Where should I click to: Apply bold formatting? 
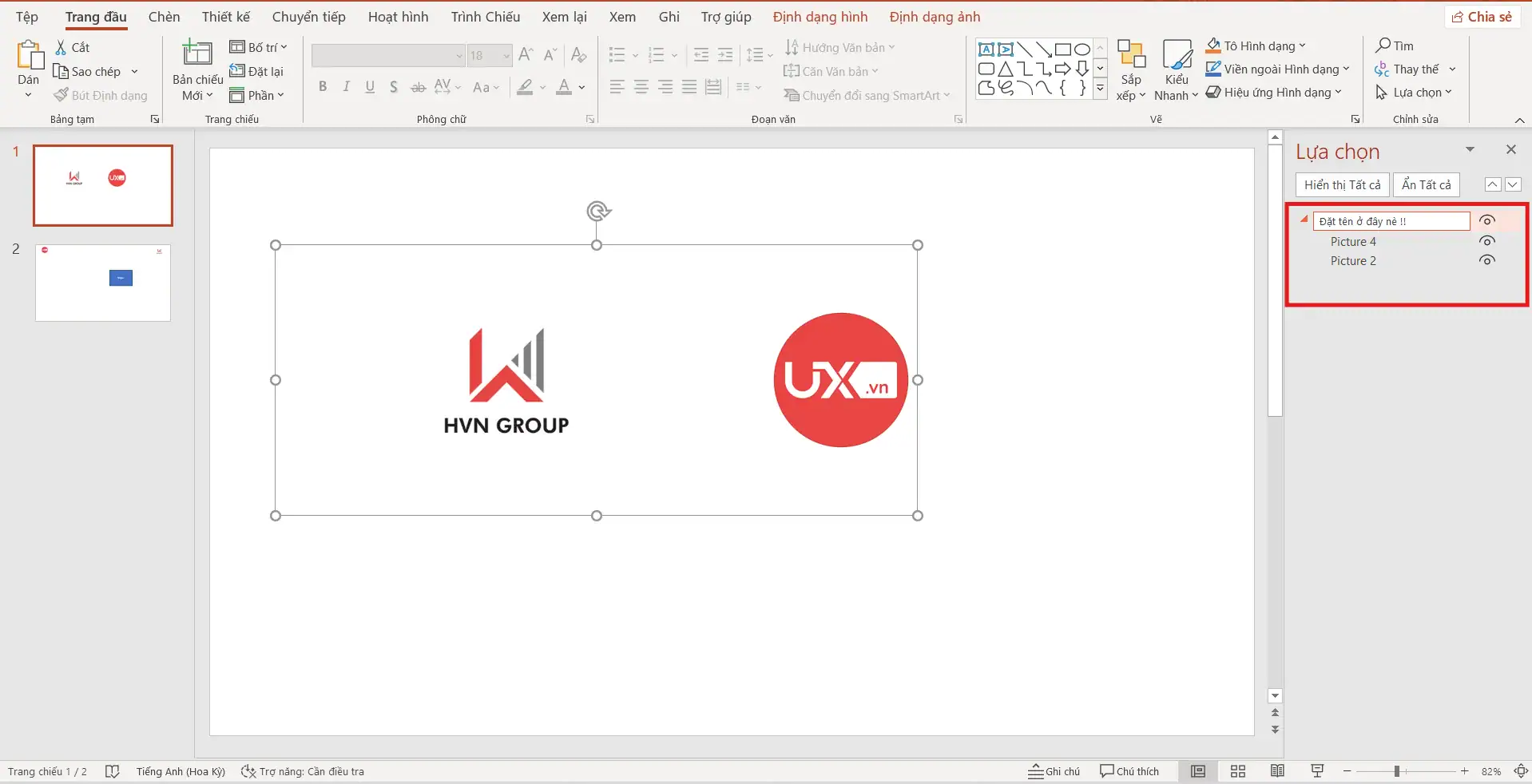(x=323, y=86)
